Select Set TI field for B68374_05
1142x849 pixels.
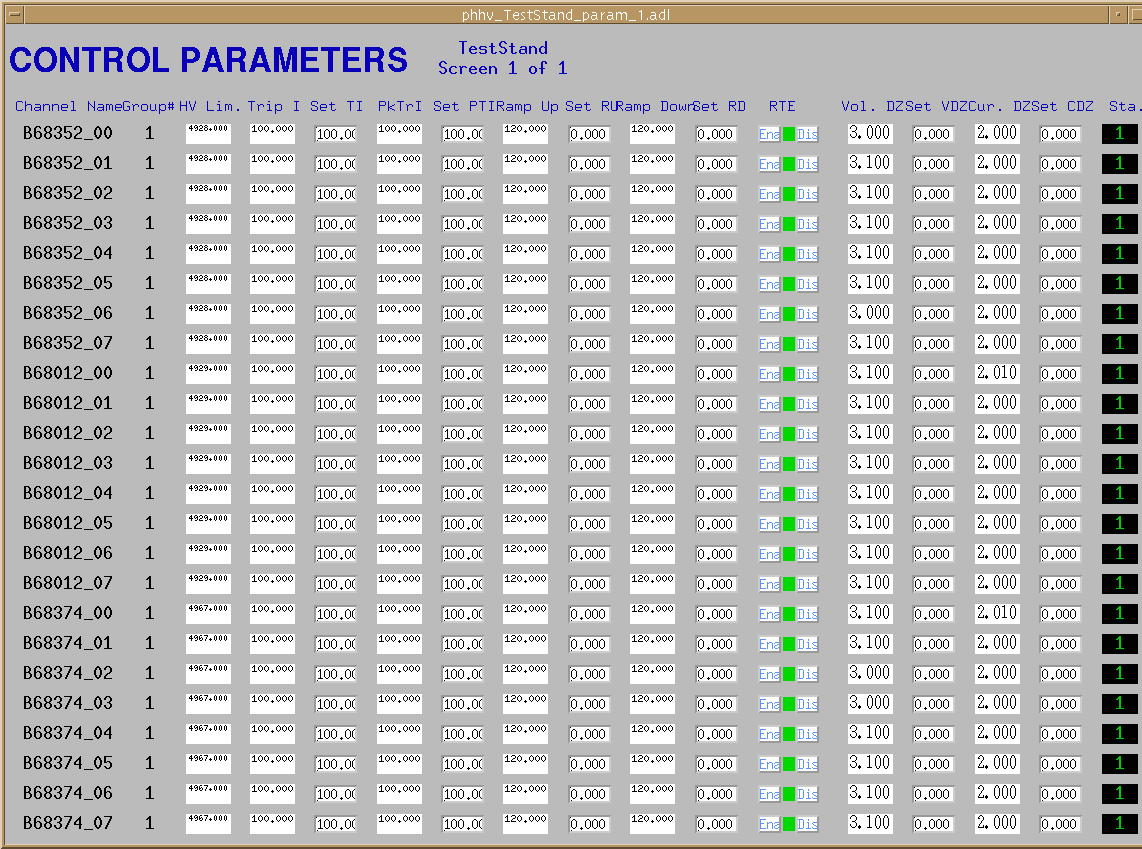coord(336,764)
